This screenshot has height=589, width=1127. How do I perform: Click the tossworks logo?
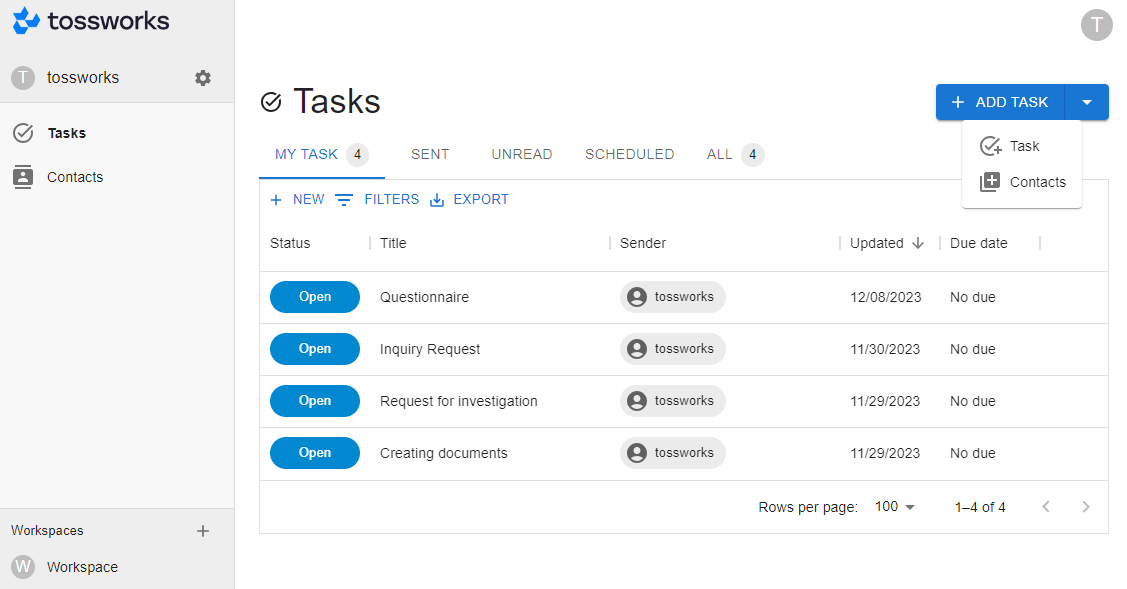tap(91, 21)
